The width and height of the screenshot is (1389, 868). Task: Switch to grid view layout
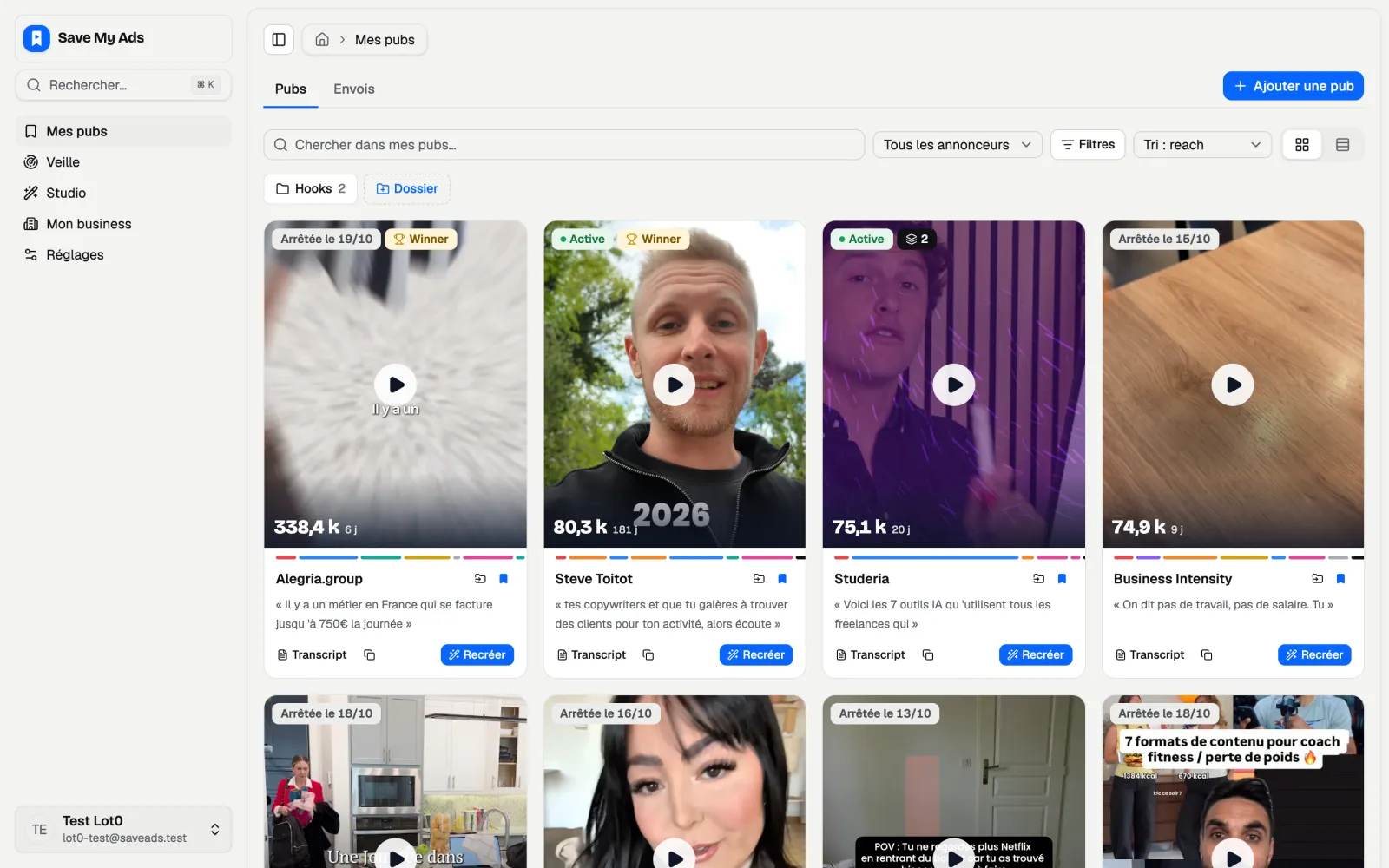tap(1302, 145)
